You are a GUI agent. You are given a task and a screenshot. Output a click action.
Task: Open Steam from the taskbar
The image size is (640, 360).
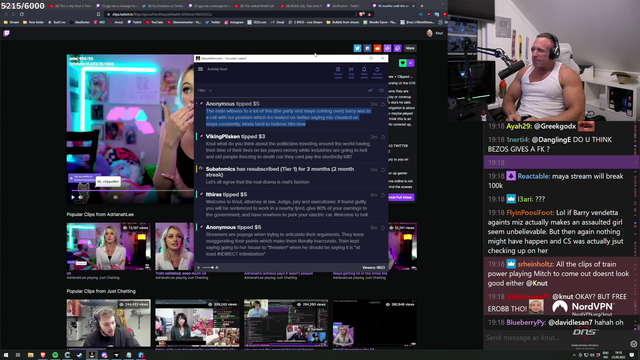80,355
